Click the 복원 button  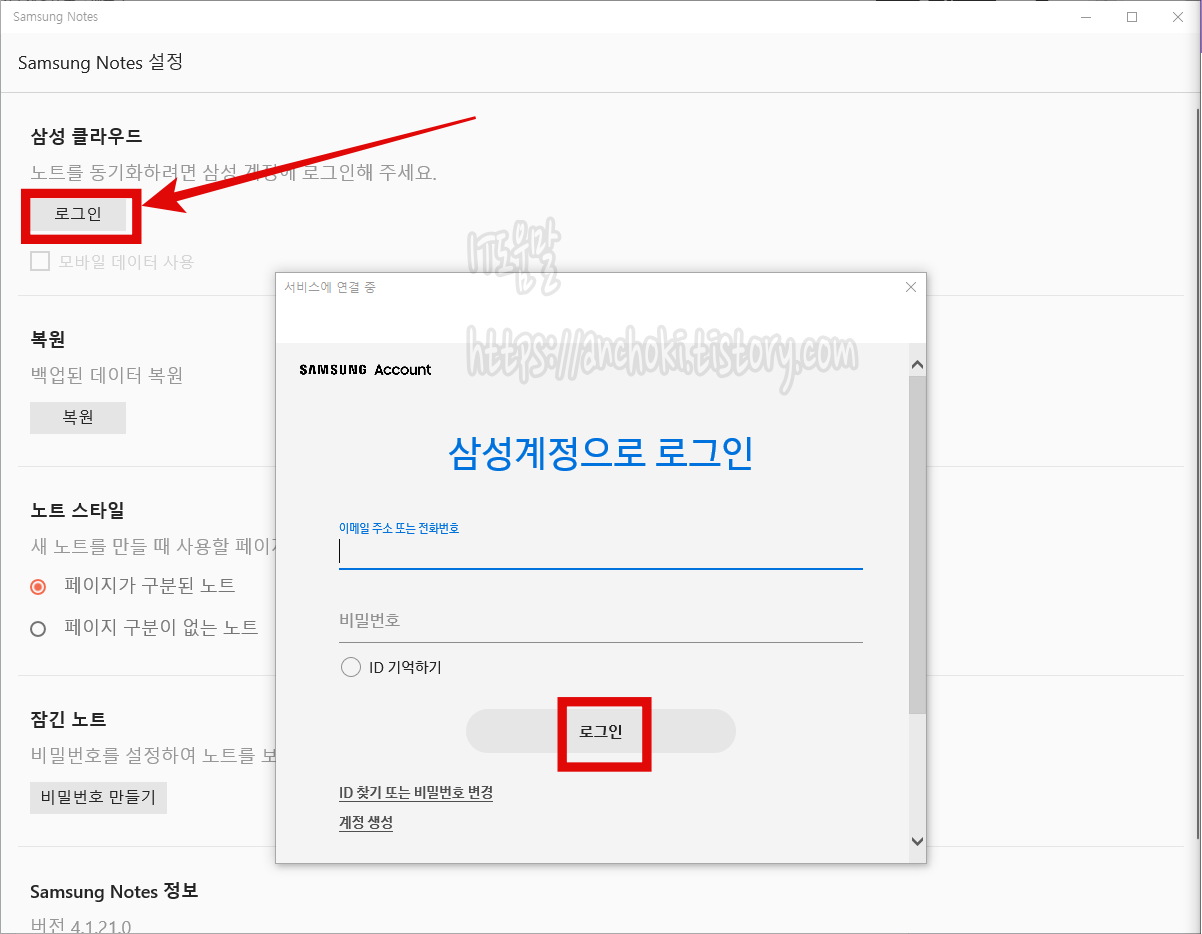(78, 418)
